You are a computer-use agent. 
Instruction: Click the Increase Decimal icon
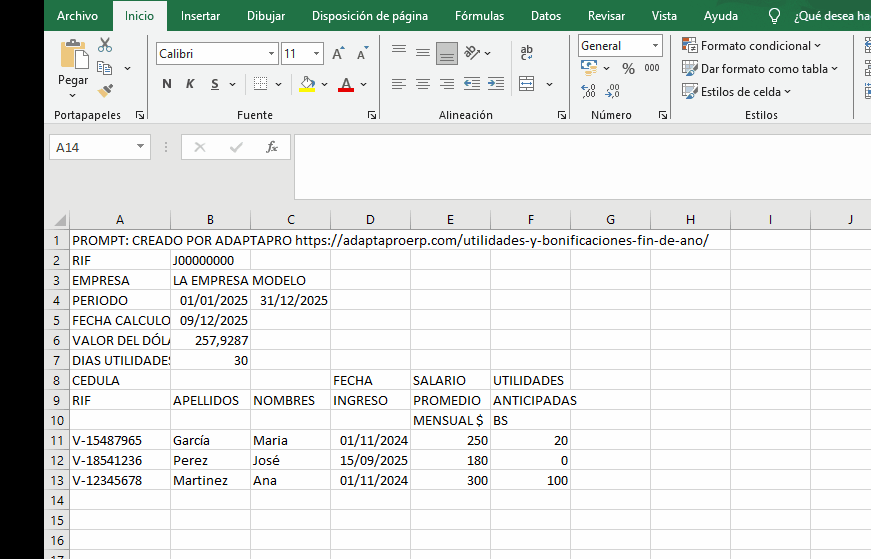[589, 91]
